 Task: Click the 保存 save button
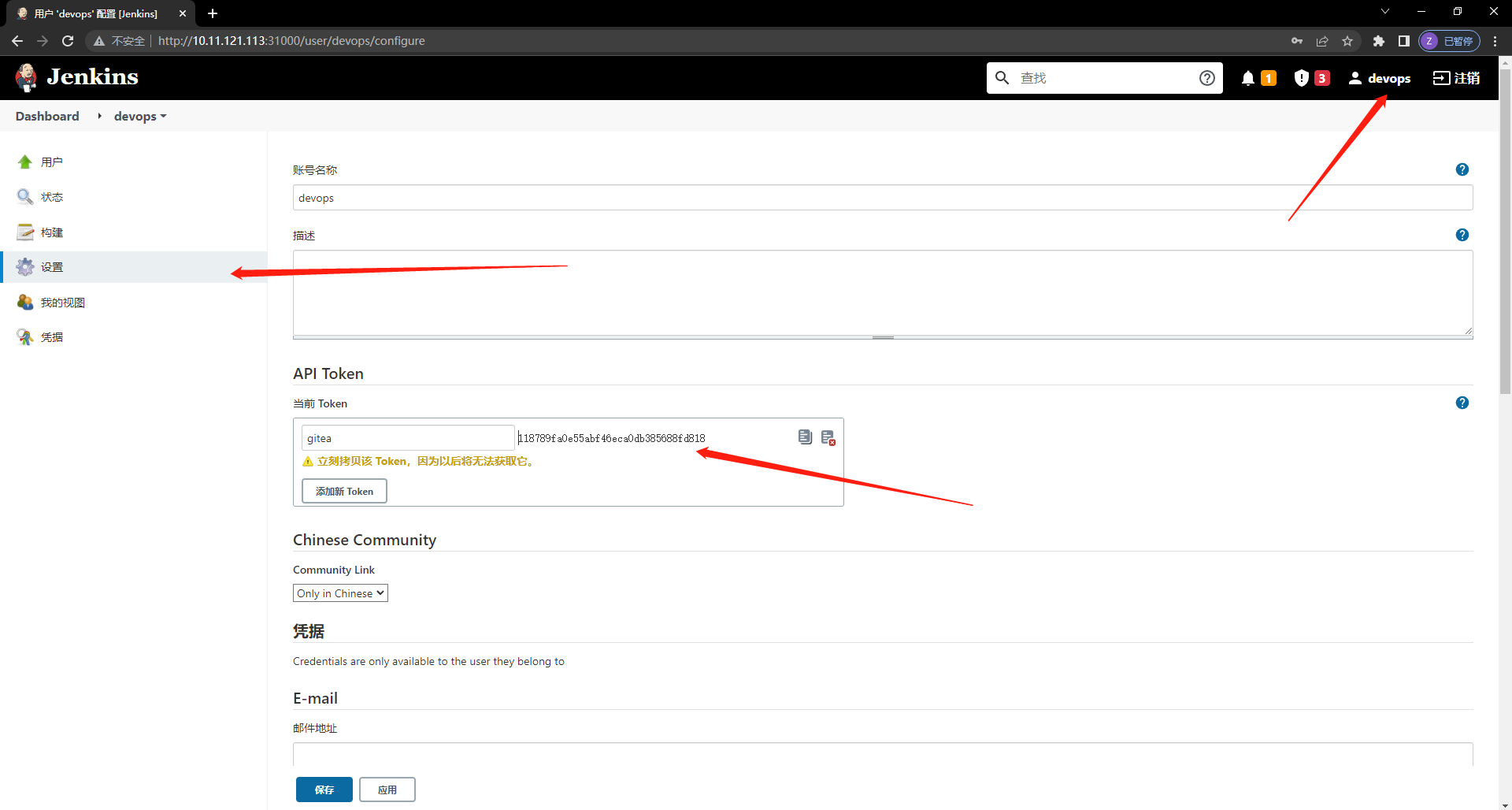tap(324, 790)
